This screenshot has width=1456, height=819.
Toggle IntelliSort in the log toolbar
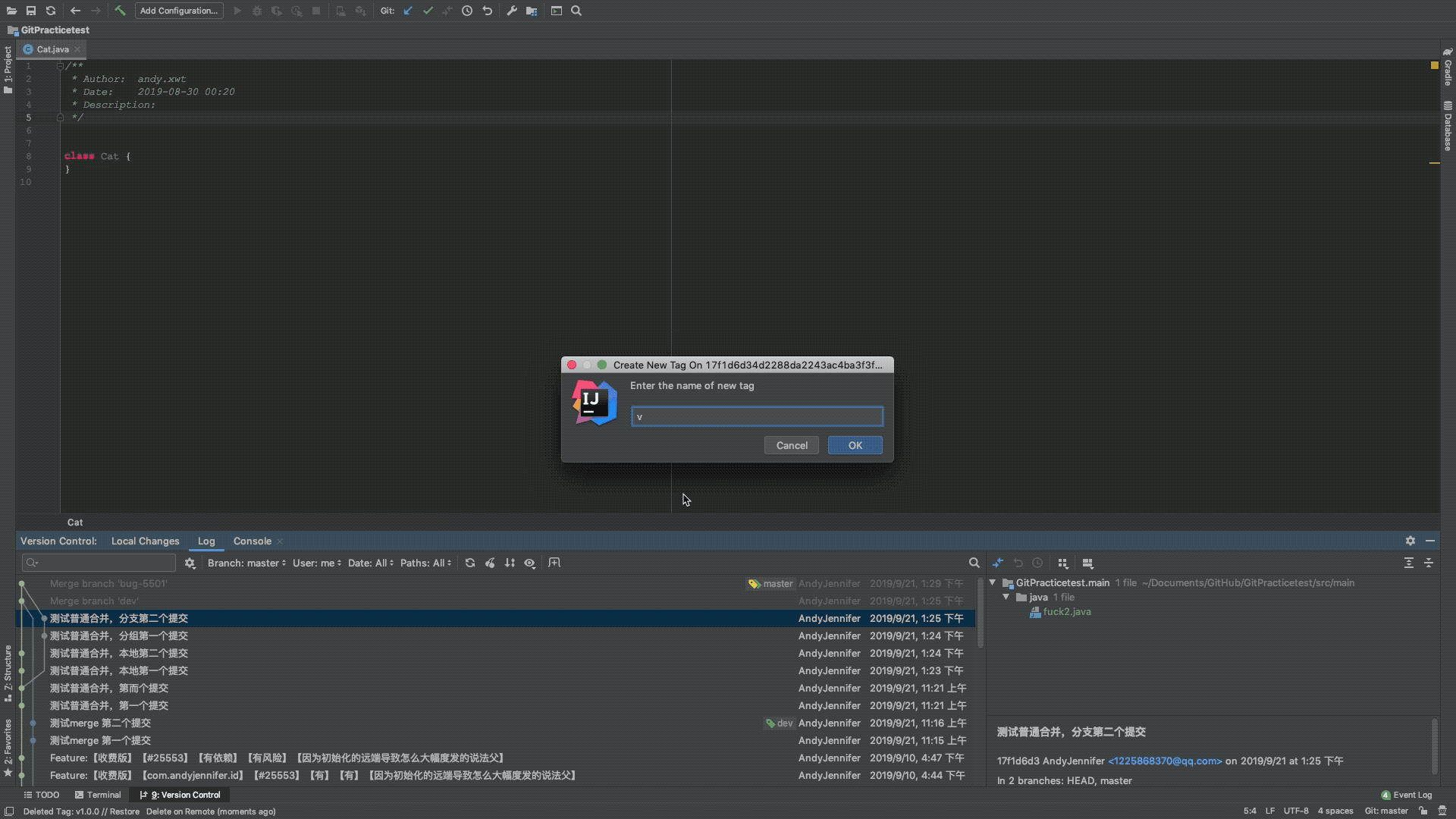click(510, 563)
